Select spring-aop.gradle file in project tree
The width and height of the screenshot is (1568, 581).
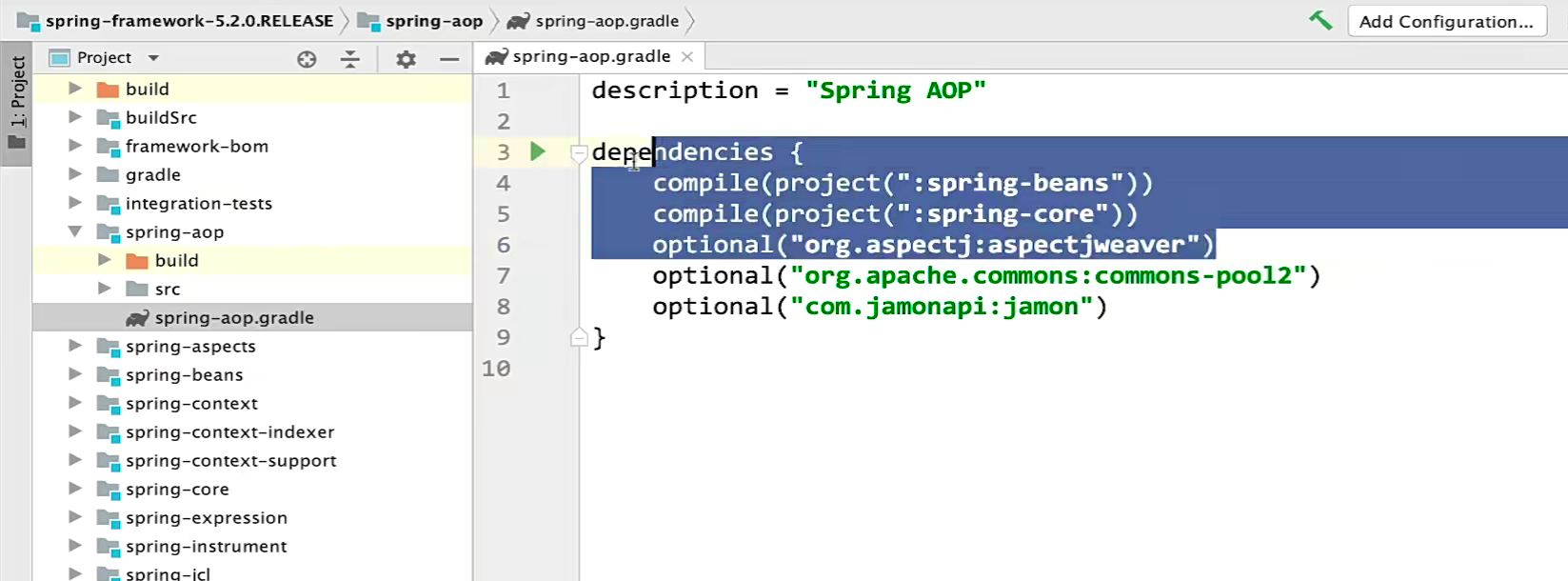[x=233, y=318]
